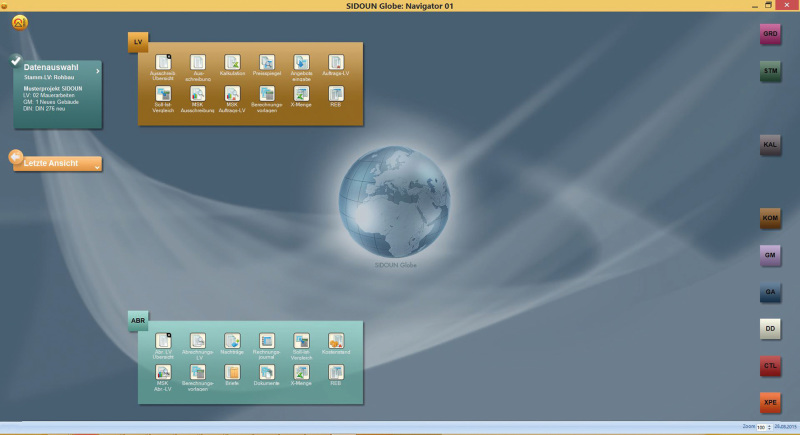The height and width of the screenshot is (435, 800).
Task: Open the KAL module button
Action: coord(770,145)
